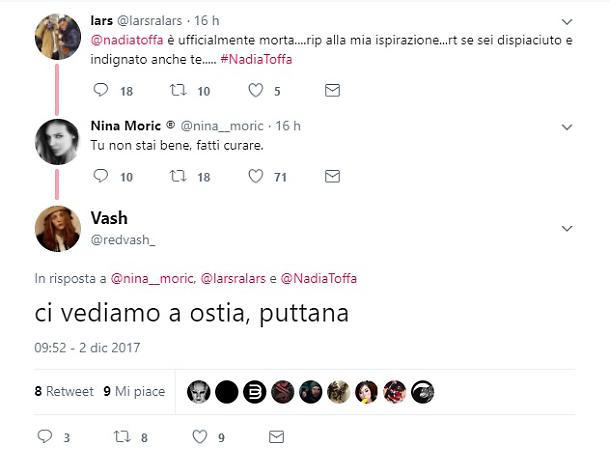This screenshot has height=474, width=610.
Task: Send Vash's tweet via direct message
Action: pos(276,437)
